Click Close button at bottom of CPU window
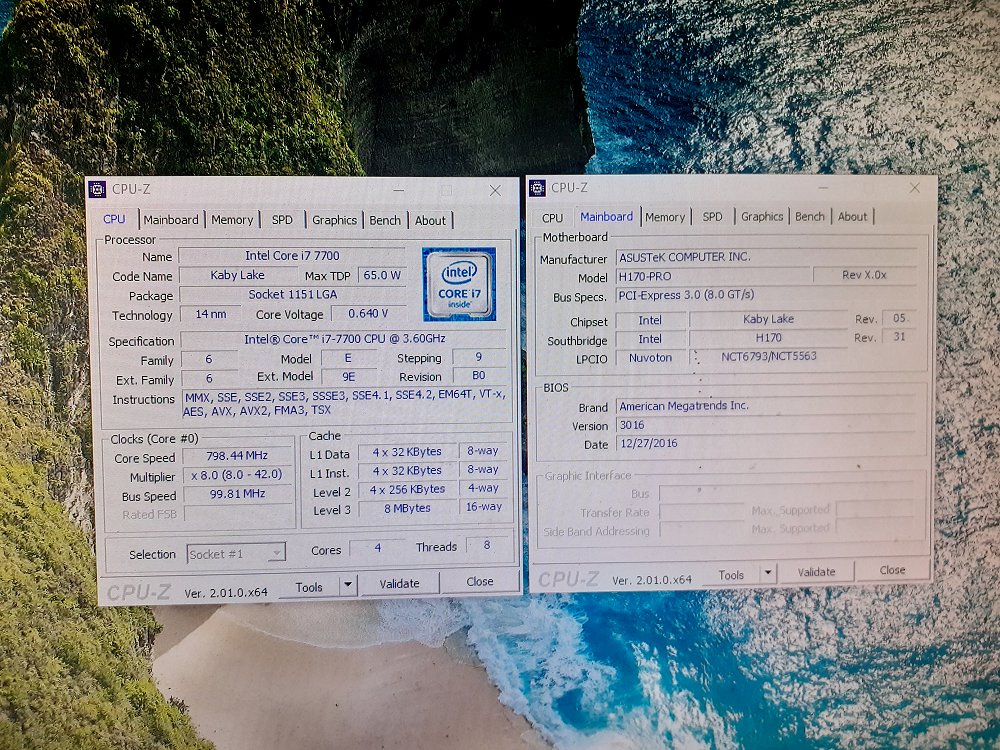 point(480,582)
